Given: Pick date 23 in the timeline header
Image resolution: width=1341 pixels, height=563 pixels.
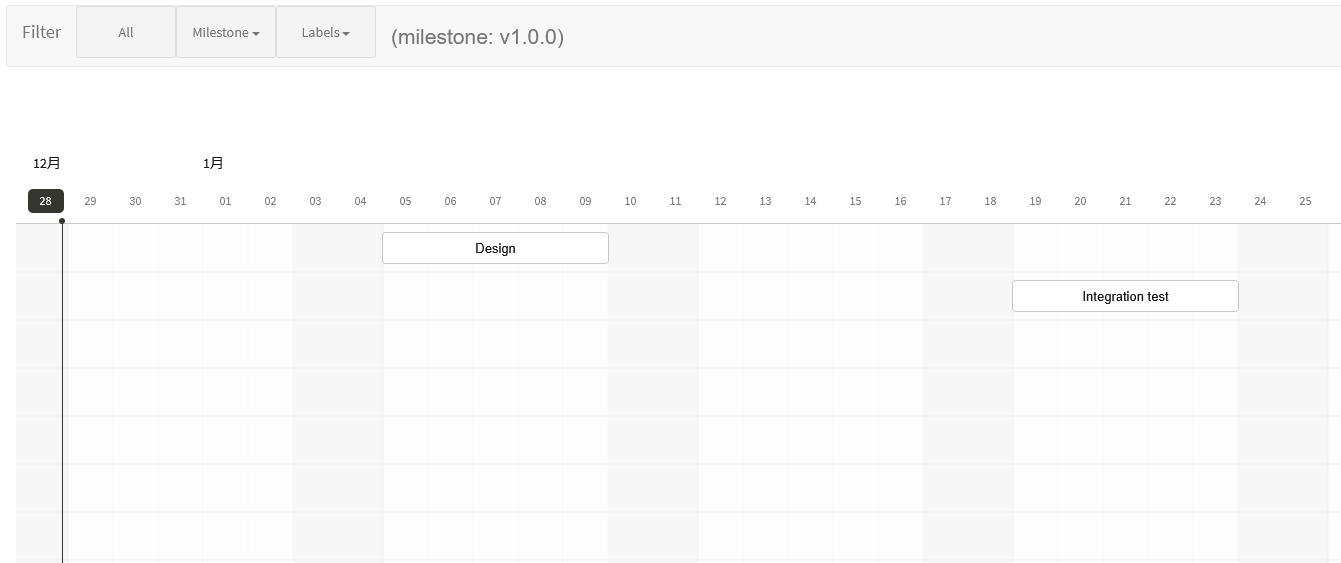Looking at the screenshot, I should click(x=1215, y=201).
